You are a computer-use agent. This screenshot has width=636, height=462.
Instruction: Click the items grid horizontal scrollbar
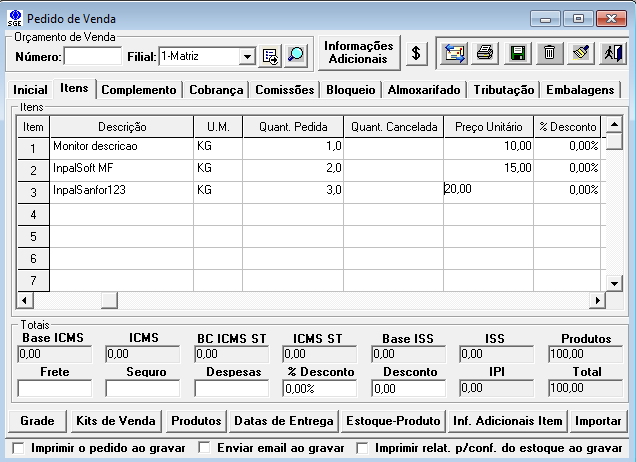tap(350, 300)
